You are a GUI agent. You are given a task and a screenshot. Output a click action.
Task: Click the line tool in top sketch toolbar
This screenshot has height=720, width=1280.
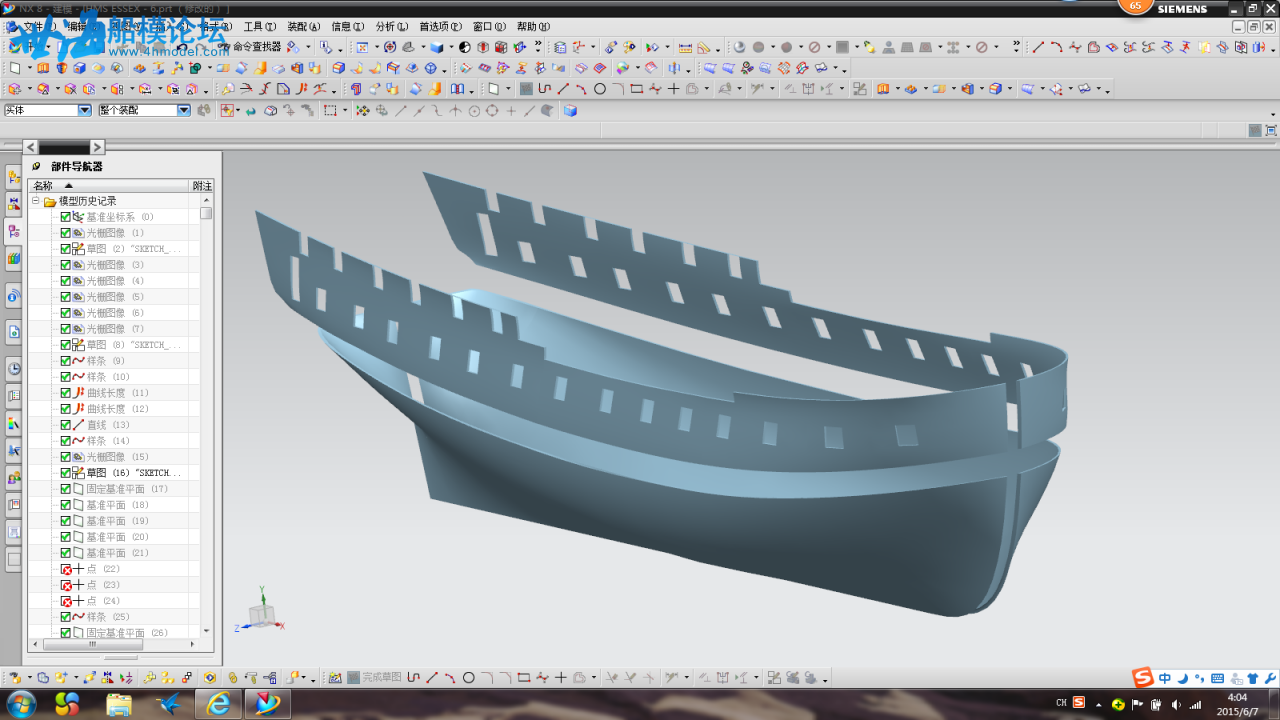pyautogui.click(x=563, y=89)
